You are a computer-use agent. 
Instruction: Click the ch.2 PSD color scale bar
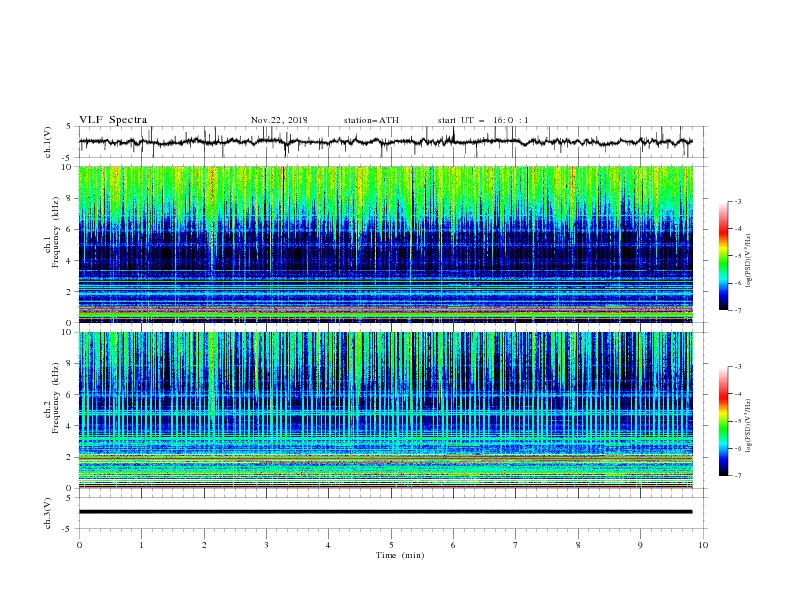pyautogui.click(x=724, y=421)
